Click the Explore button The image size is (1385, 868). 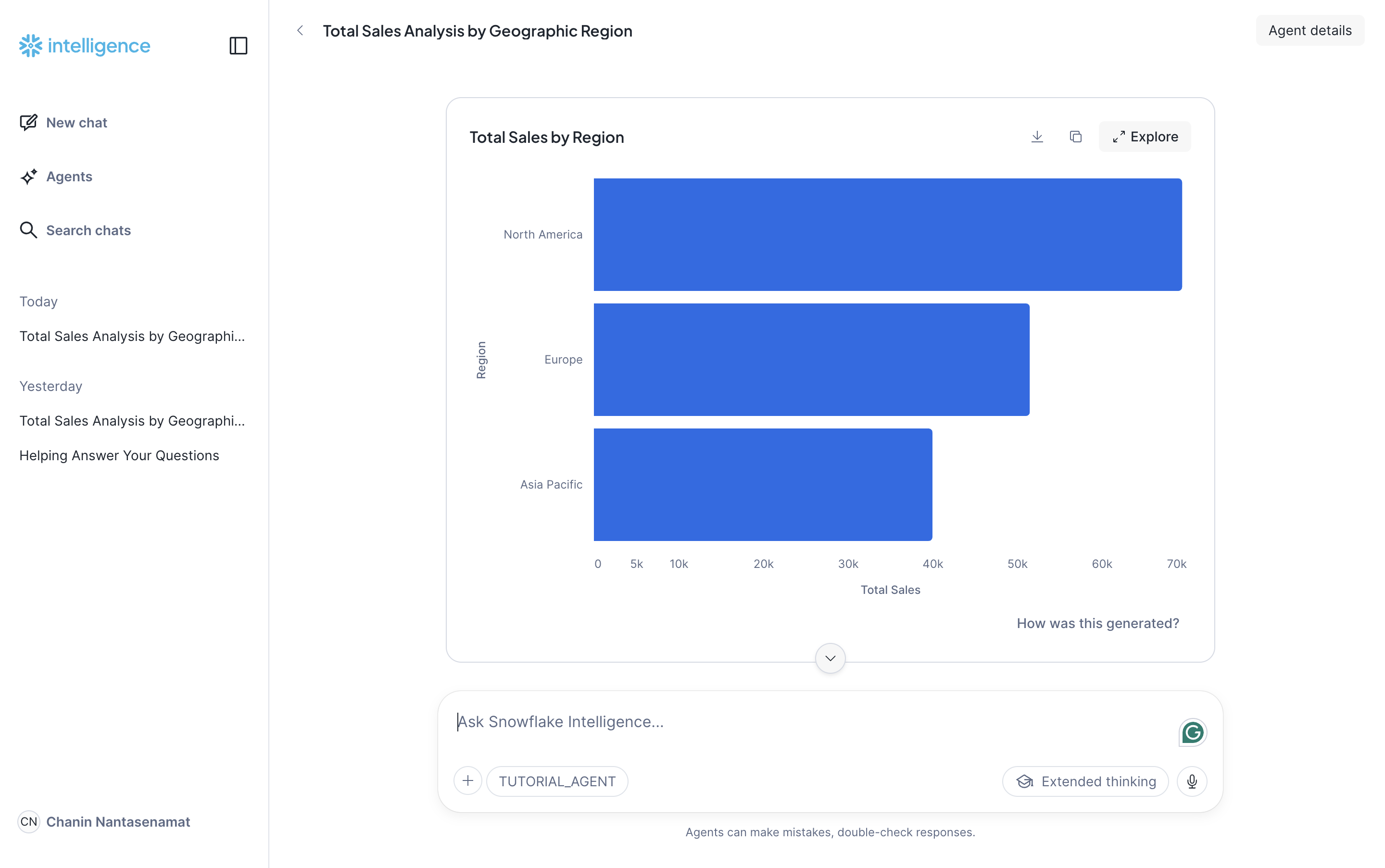coord(1145,136)
